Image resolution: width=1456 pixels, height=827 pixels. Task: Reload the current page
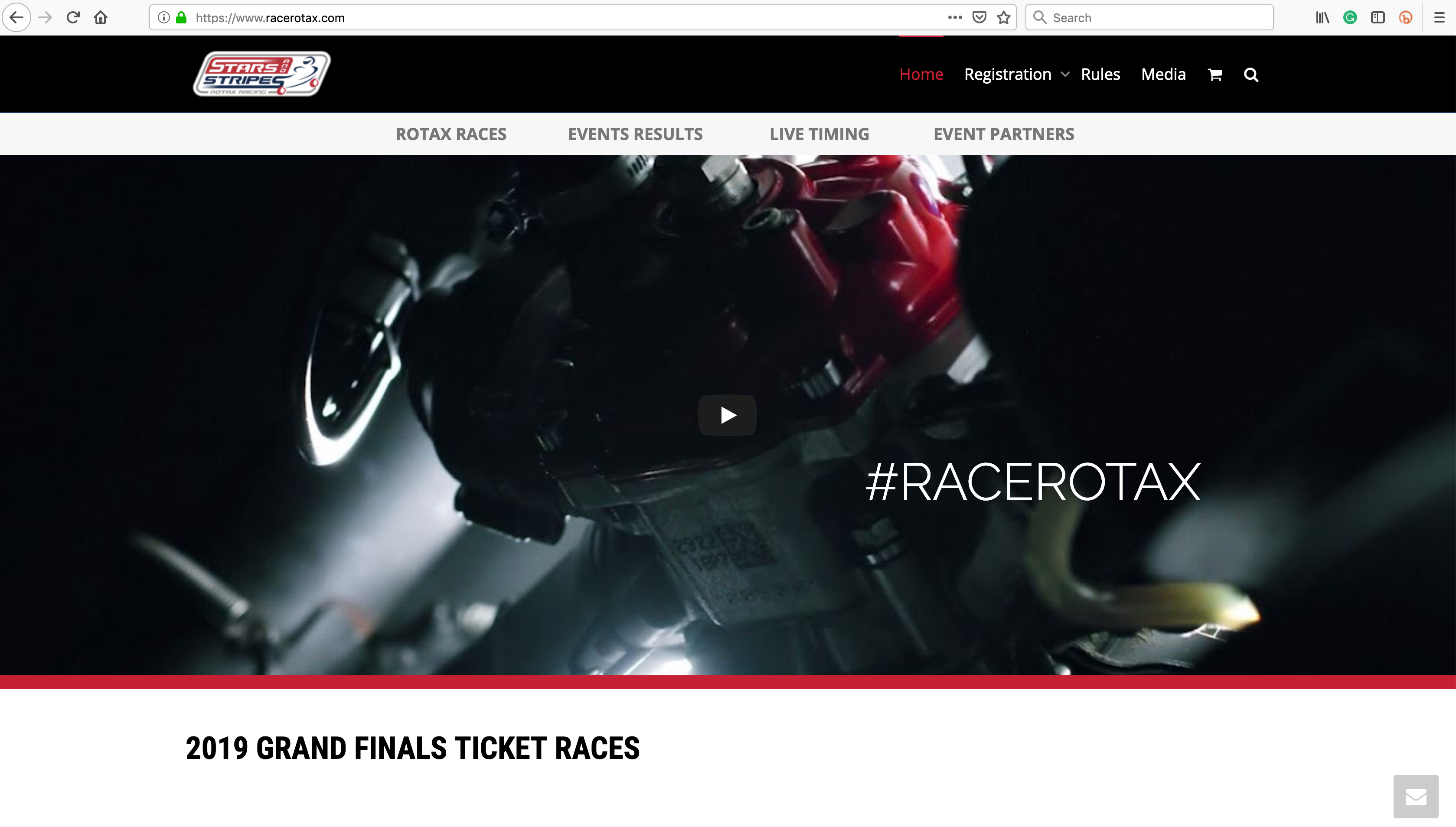click(x=73, y=18)
